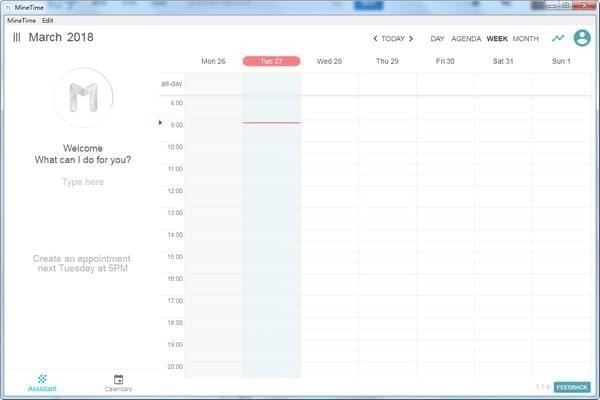Image resolution: width=600 pixels, height=400 pixels.
Task: Go to the previous week arrow
Action: point(375,39)
